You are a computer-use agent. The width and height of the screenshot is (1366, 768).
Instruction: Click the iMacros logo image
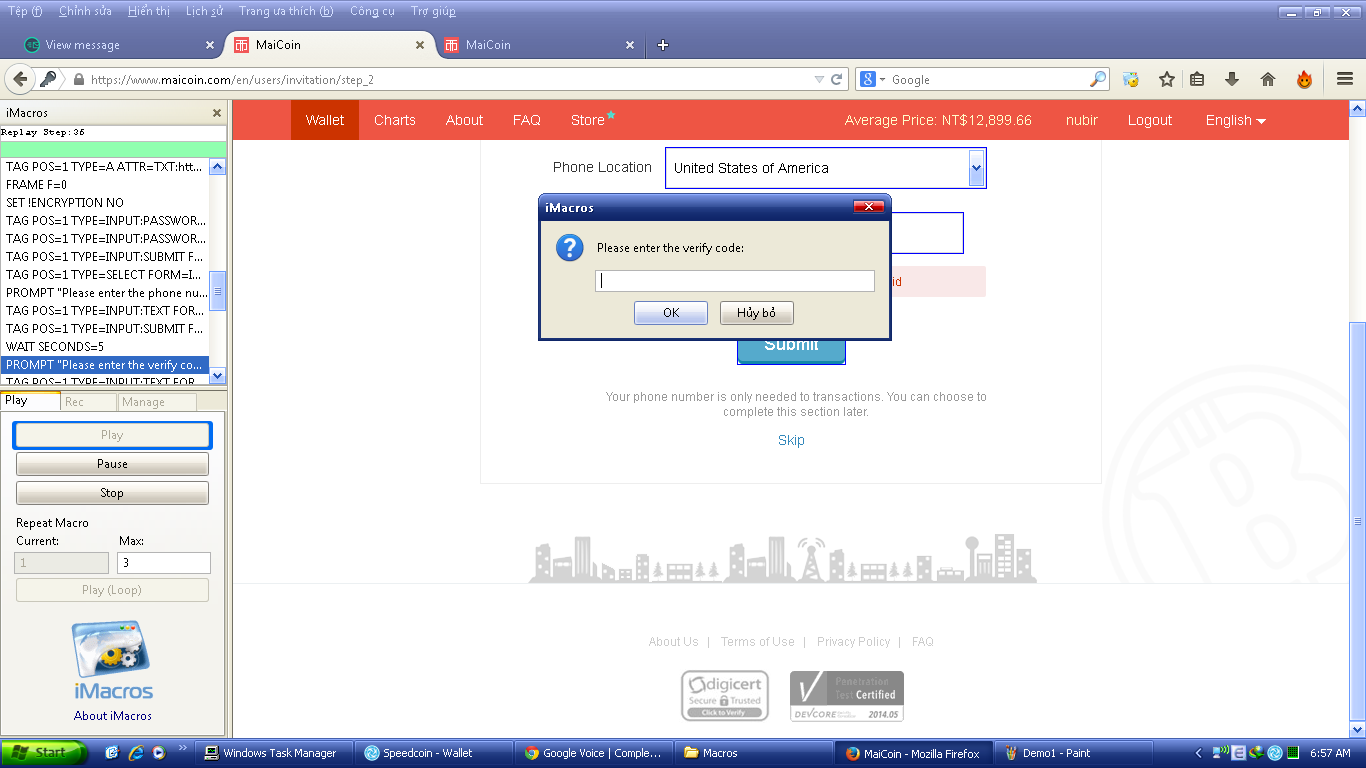click(112, 660)
